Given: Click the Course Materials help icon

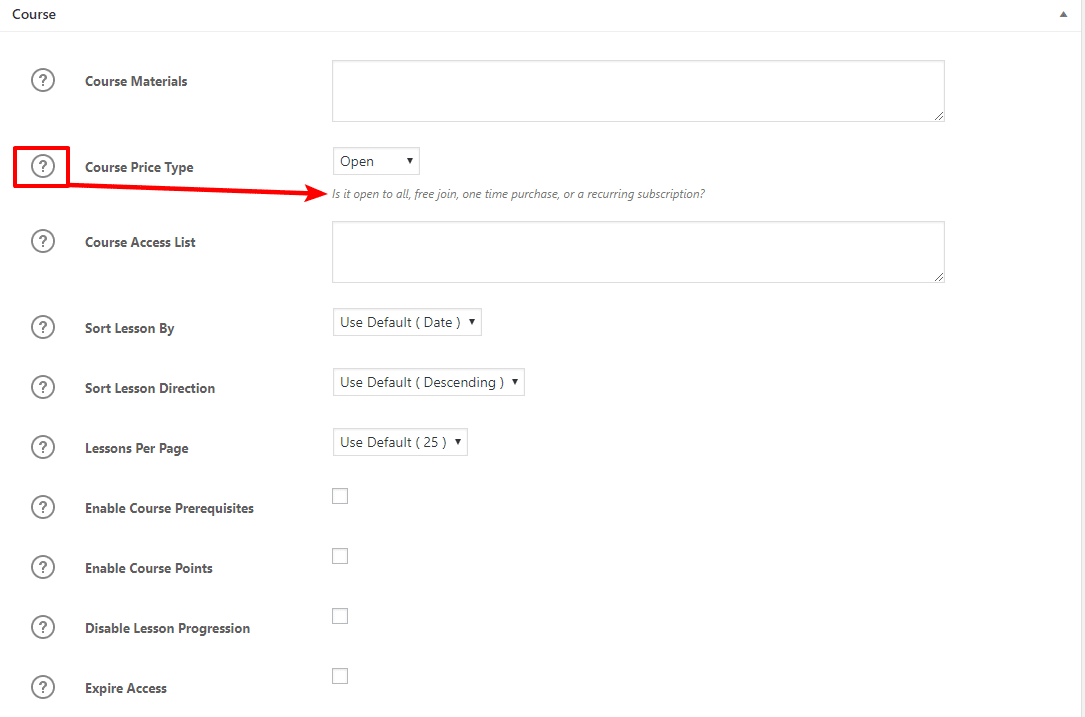Looking at the screenshot, I should (43, 79).
